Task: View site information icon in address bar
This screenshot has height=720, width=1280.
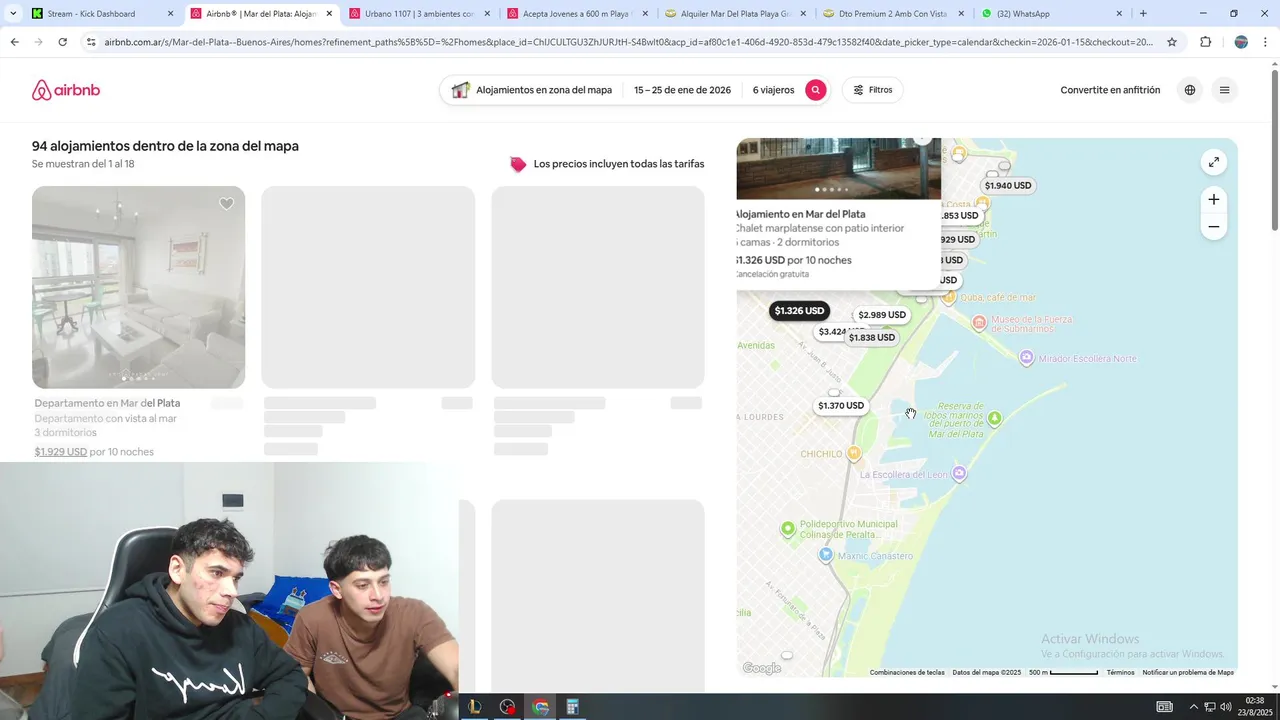Action: (x=91, y=42)
